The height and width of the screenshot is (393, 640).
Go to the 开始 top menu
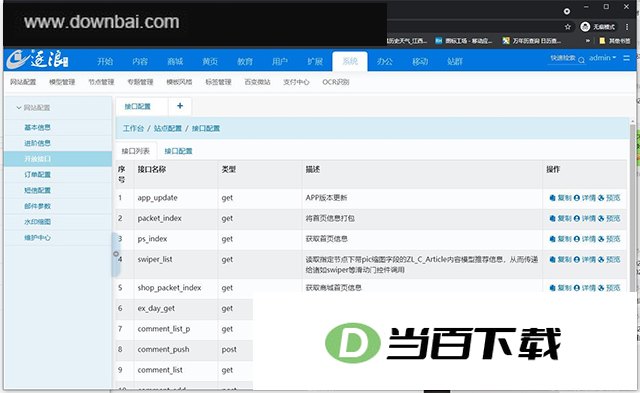click(x=105, y=61)
